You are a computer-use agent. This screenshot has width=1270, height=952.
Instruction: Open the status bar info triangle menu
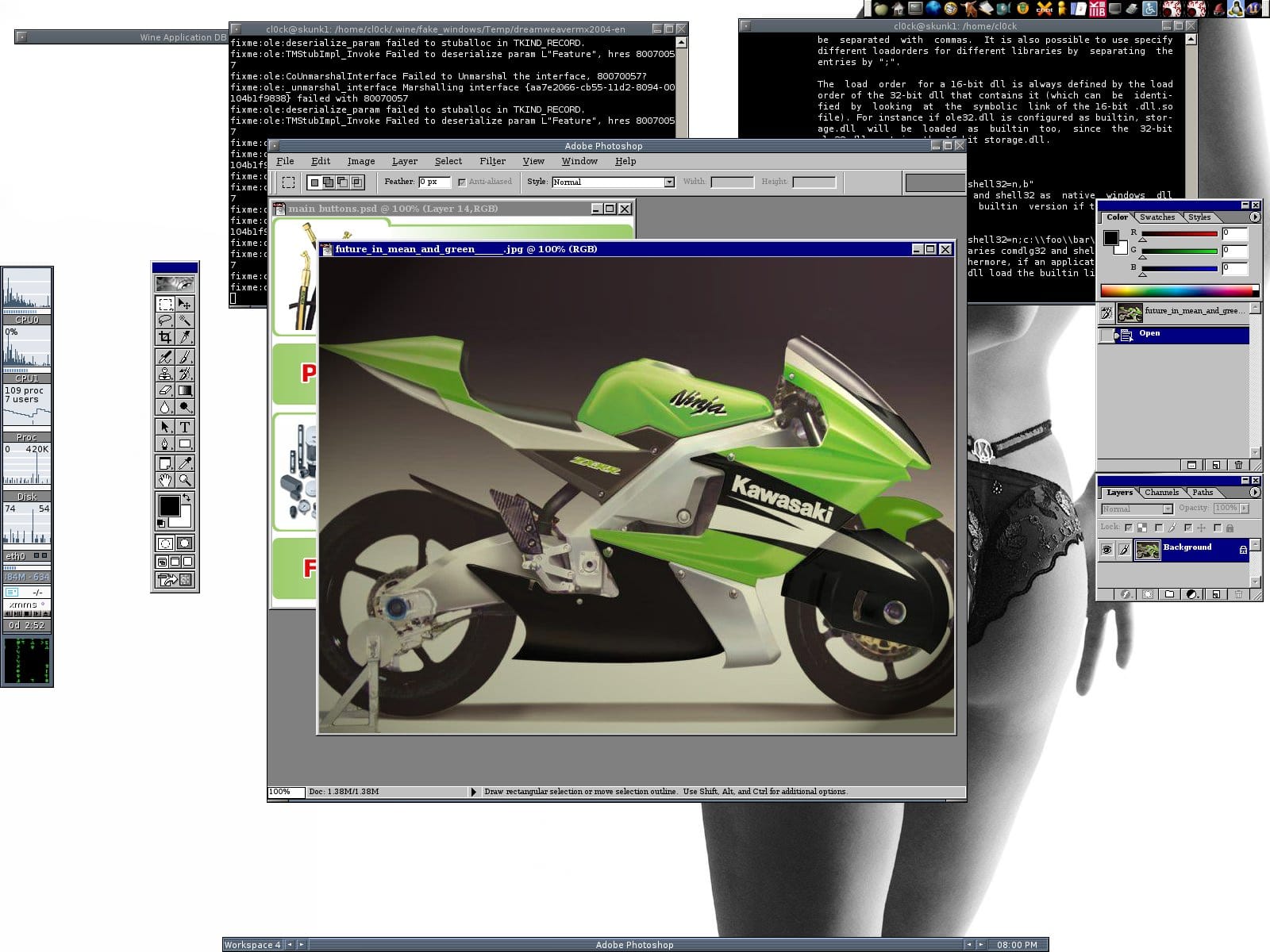point(474,792)
